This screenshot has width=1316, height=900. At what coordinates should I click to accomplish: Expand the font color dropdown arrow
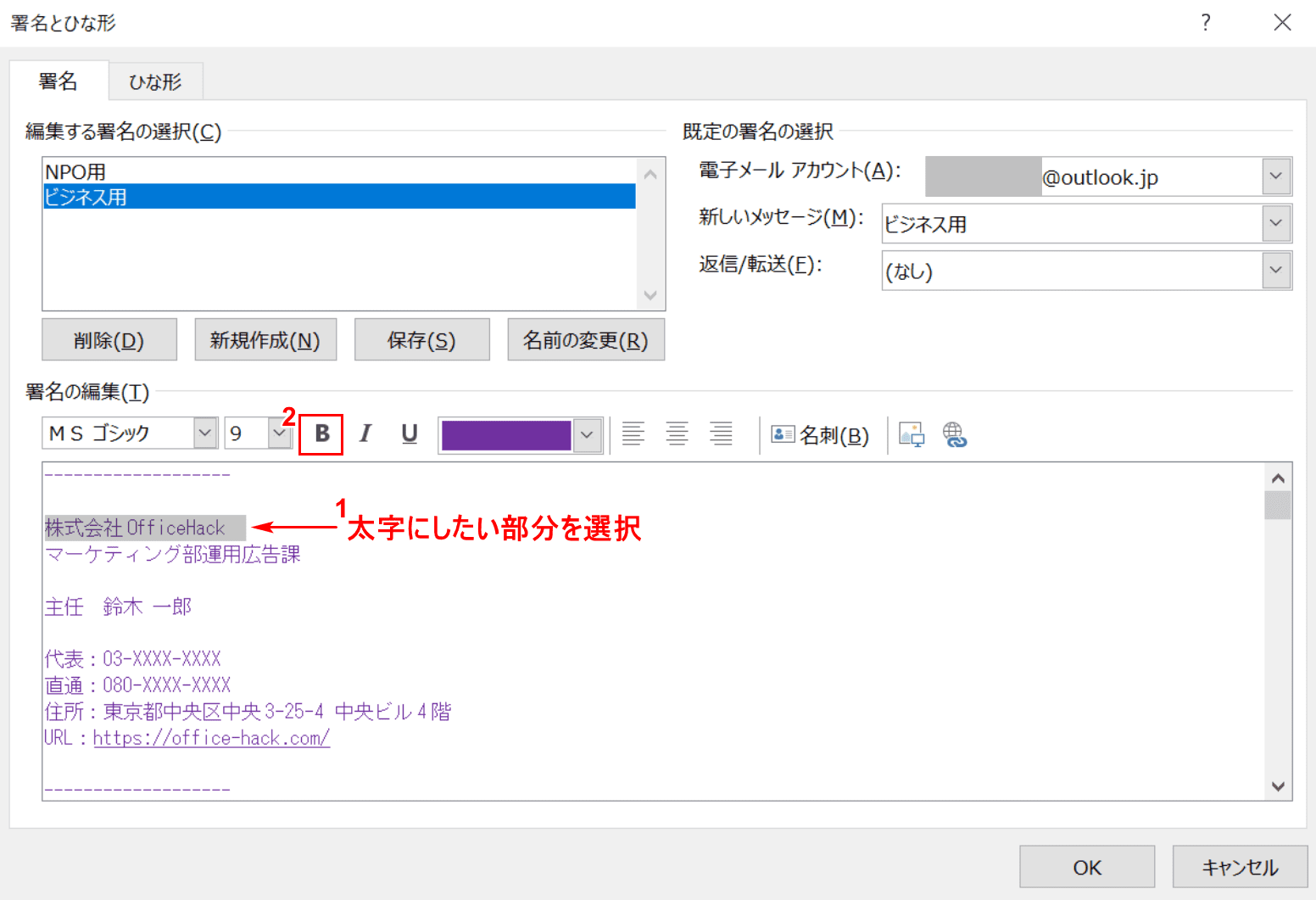coord(587,435)
